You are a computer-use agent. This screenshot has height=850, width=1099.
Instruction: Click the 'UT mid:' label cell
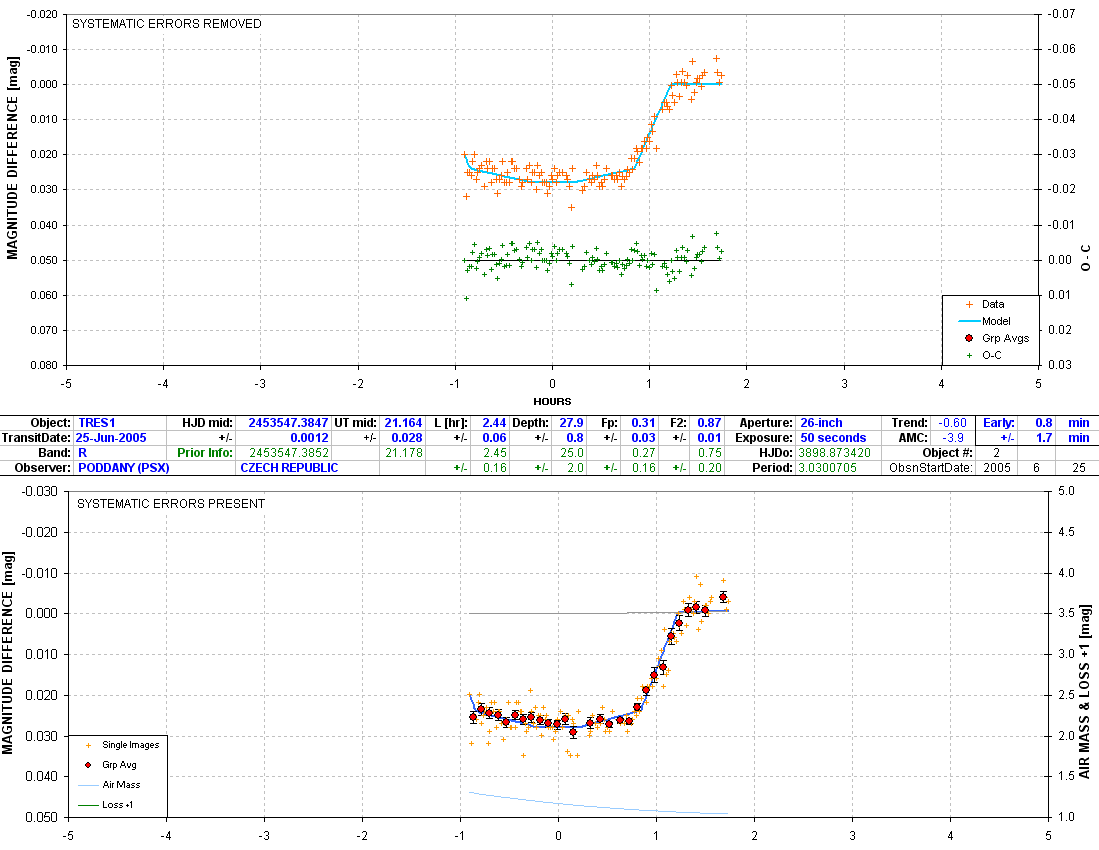click(x=356, y=423)
